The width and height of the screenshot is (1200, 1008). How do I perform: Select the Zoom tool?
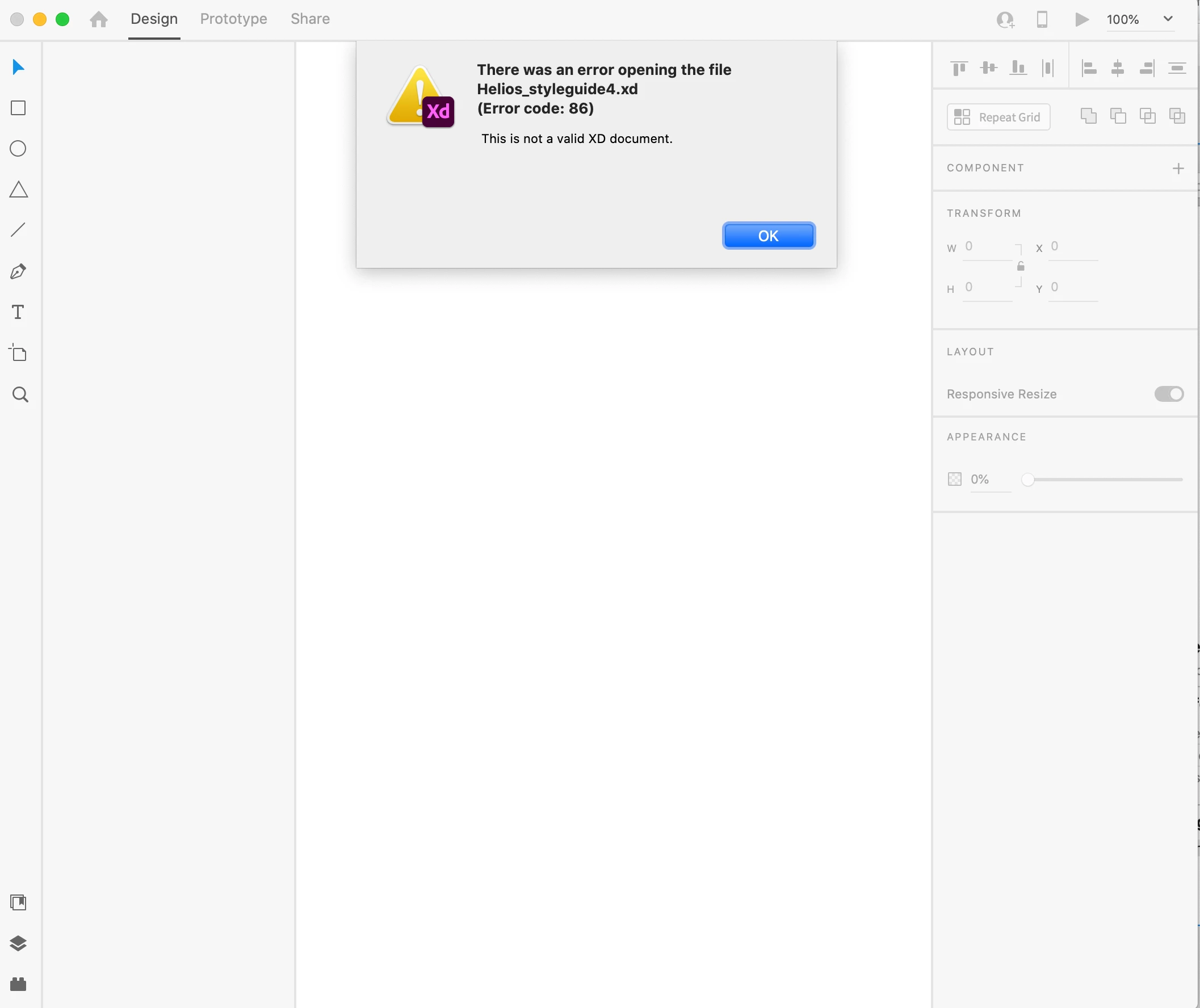pos(20,394)
